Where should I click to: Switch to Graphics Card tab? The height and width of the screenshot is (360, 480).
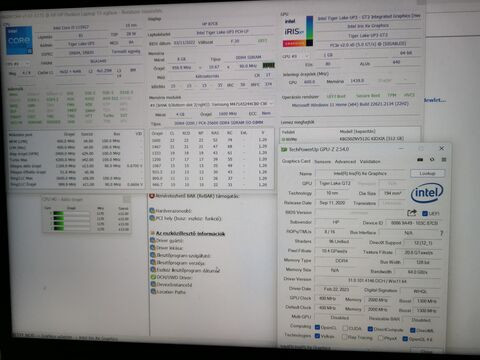tap(296, 161)
